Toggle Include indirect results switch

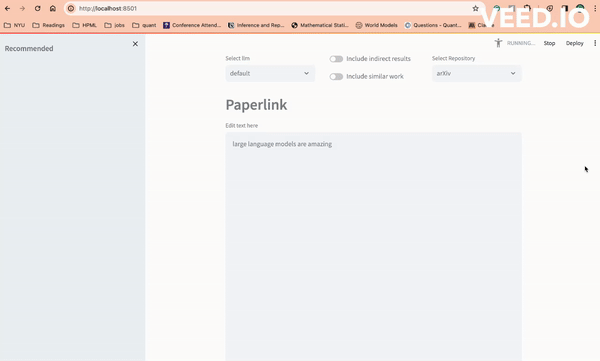click(336, 59)
